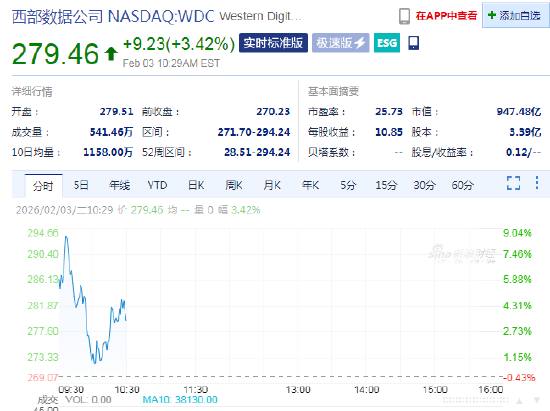Click the 成交 VOL: 0.00 label

tap(74, 399)
